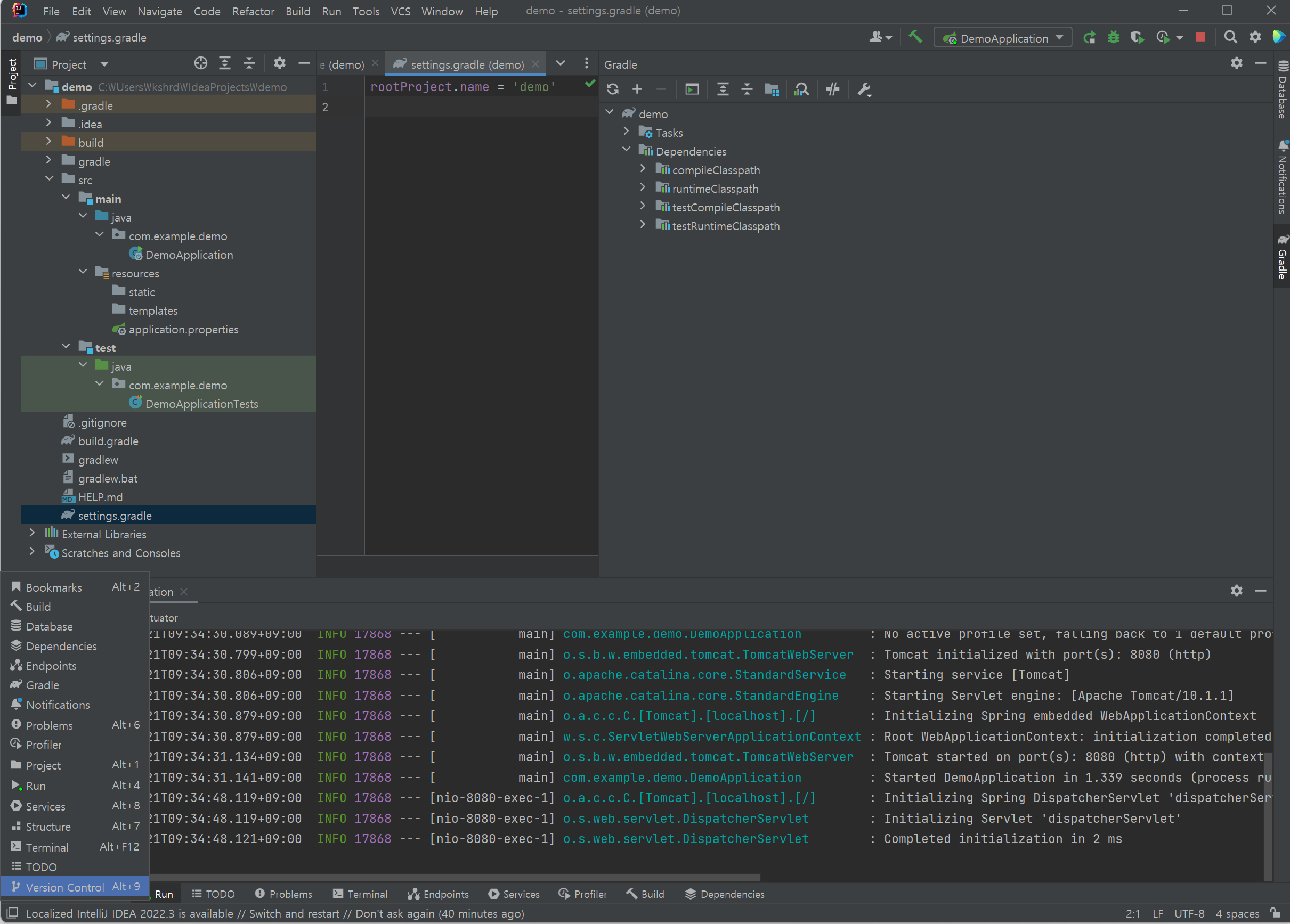Image resolution: width=1290 pixels, height=924 pixels.
Task: Collapse all in the Project panel
Action: tap(249, 64)
